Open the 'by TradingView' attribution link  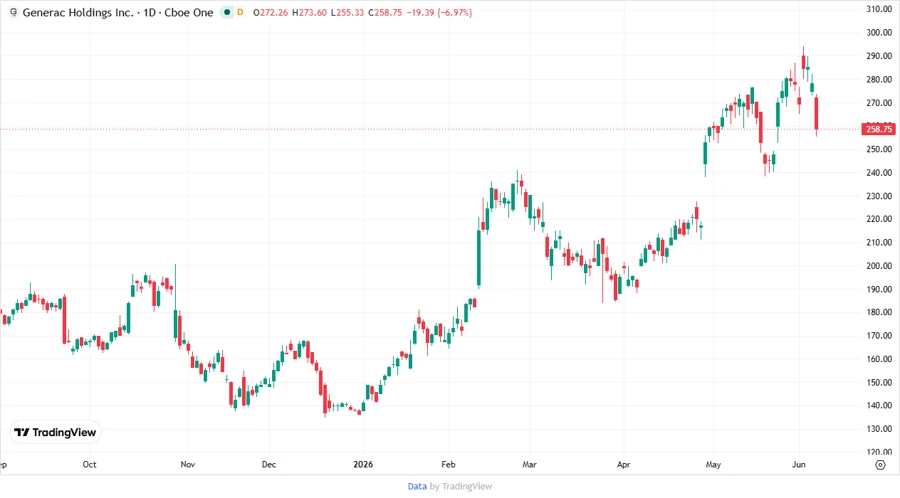461,486
